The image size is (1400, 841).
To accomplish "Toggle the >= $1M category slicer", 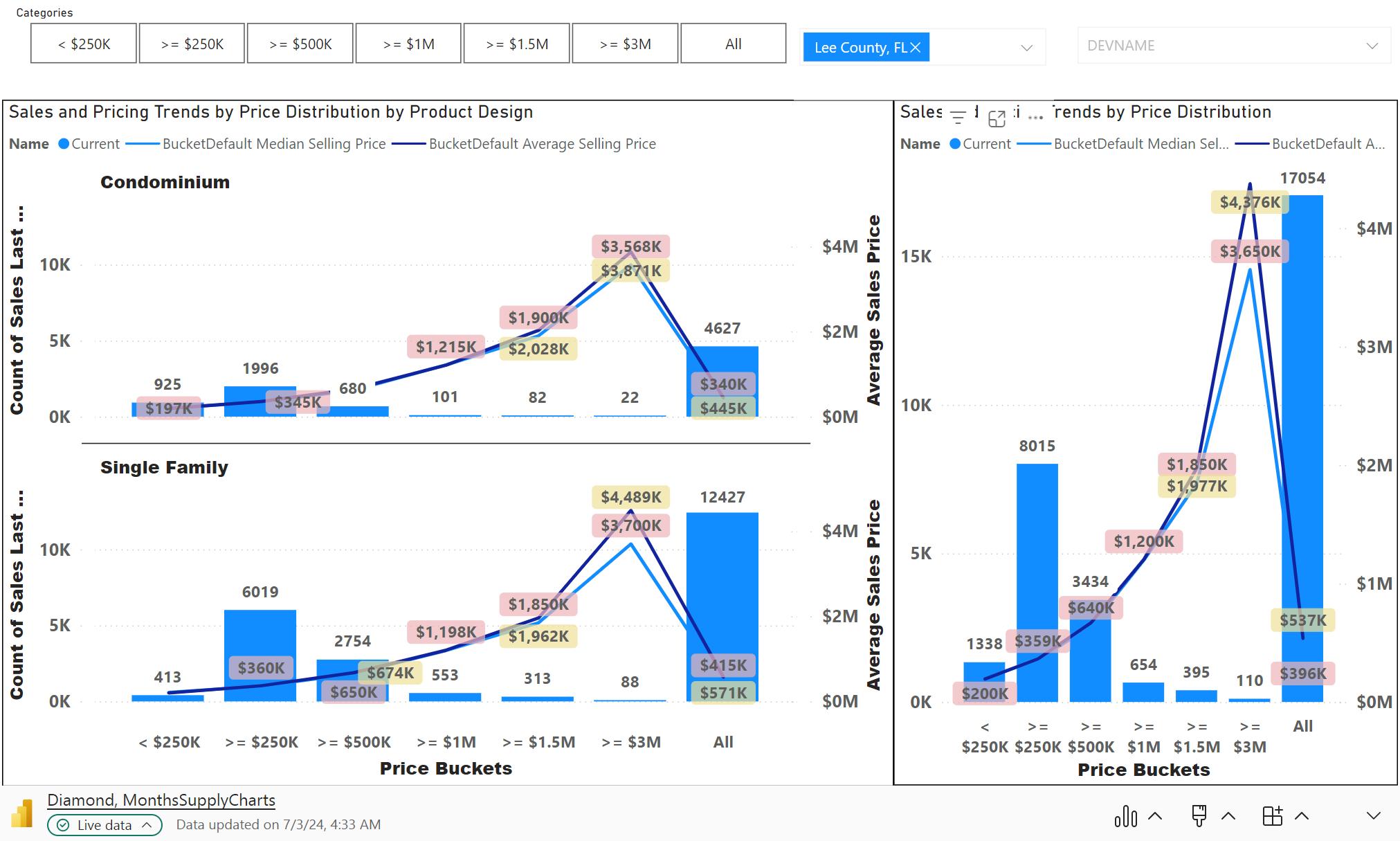I will coord(408,44).
